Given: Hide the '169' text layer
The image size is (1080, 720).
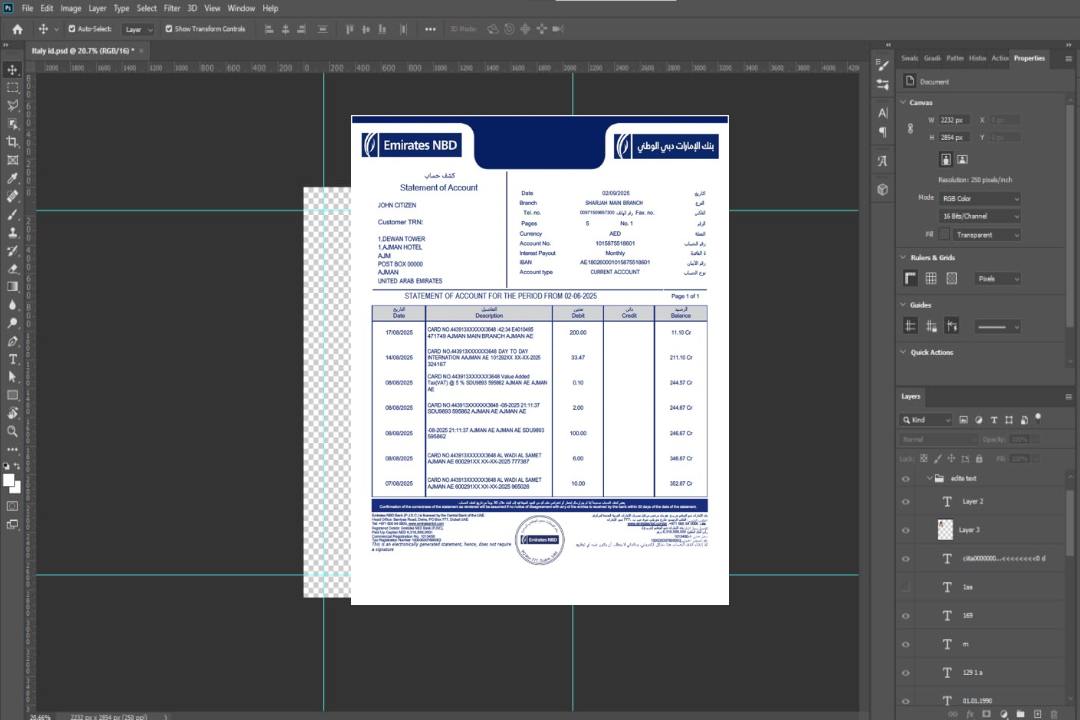Looking at the screenshot, I should tap(906, 616).
